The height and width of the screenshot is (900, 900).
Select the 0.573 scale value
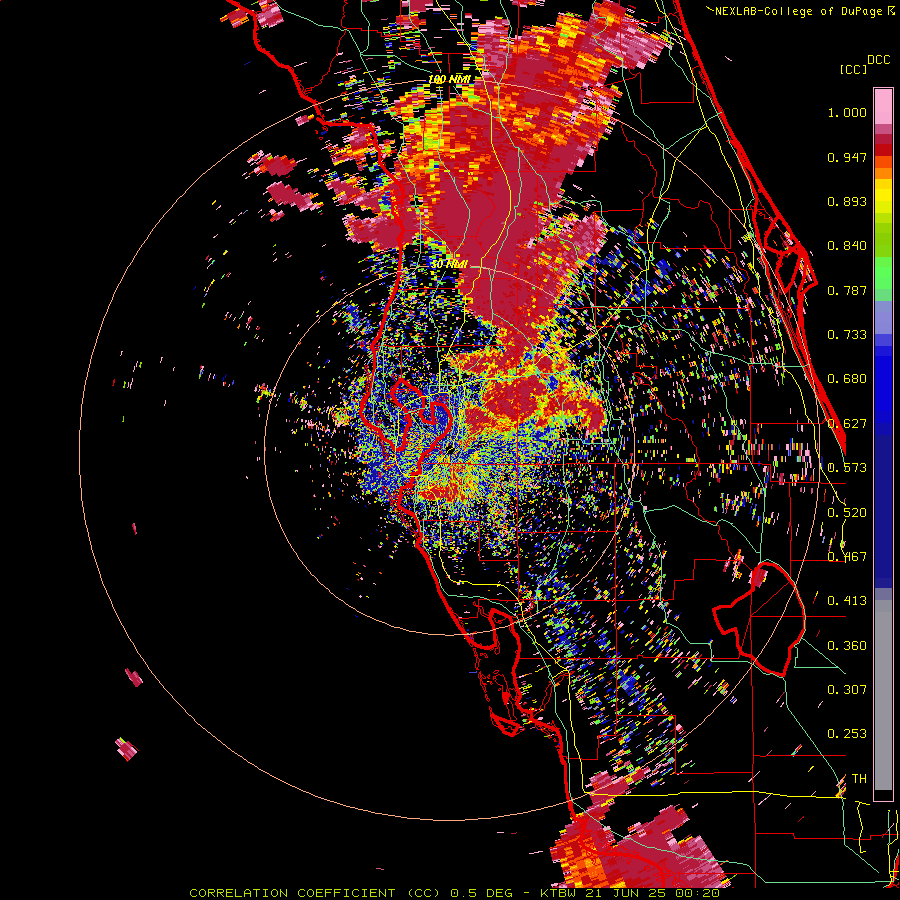point(847,468)
